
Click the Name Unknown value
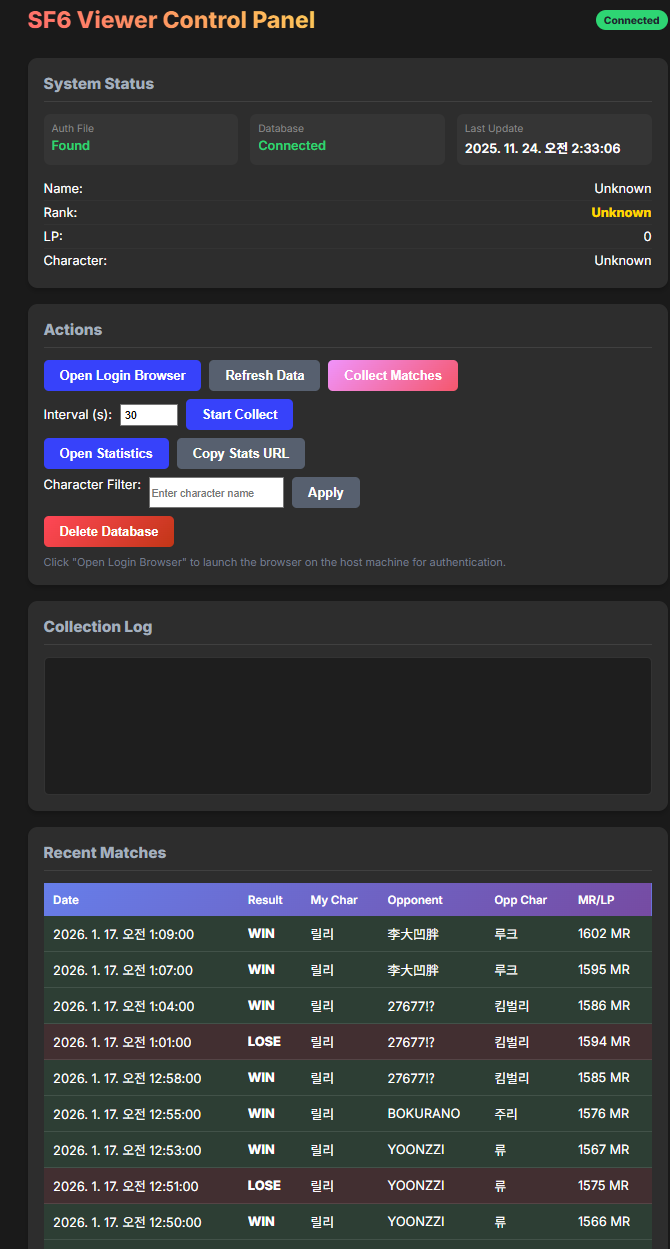click(623, 189)
